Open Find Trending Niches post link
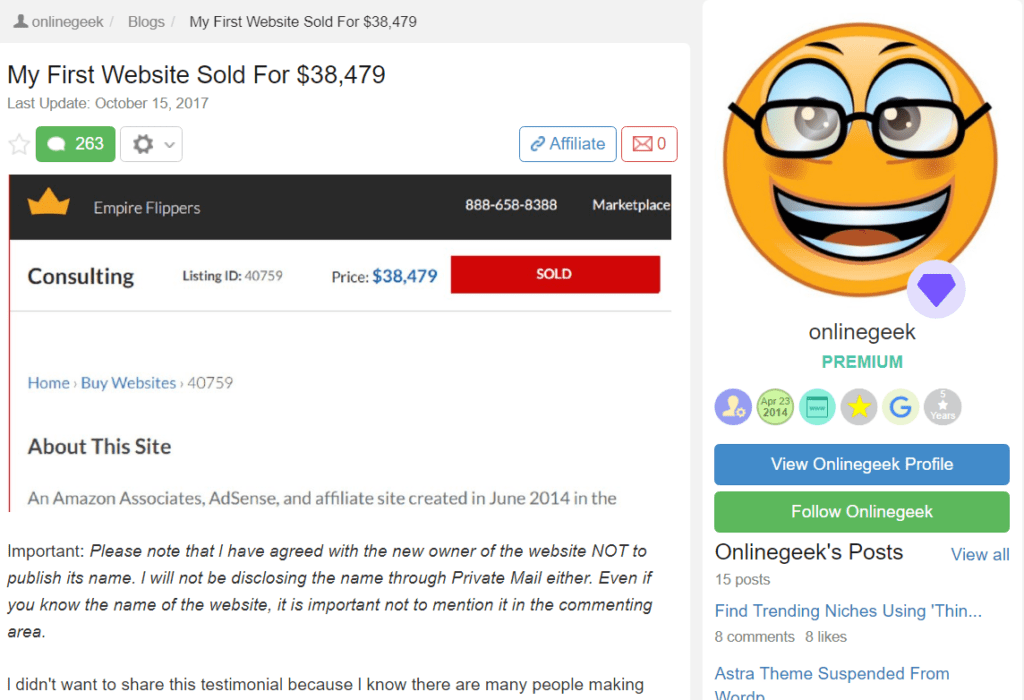Viewport: 1024px width, 700px height. point(848,611)
